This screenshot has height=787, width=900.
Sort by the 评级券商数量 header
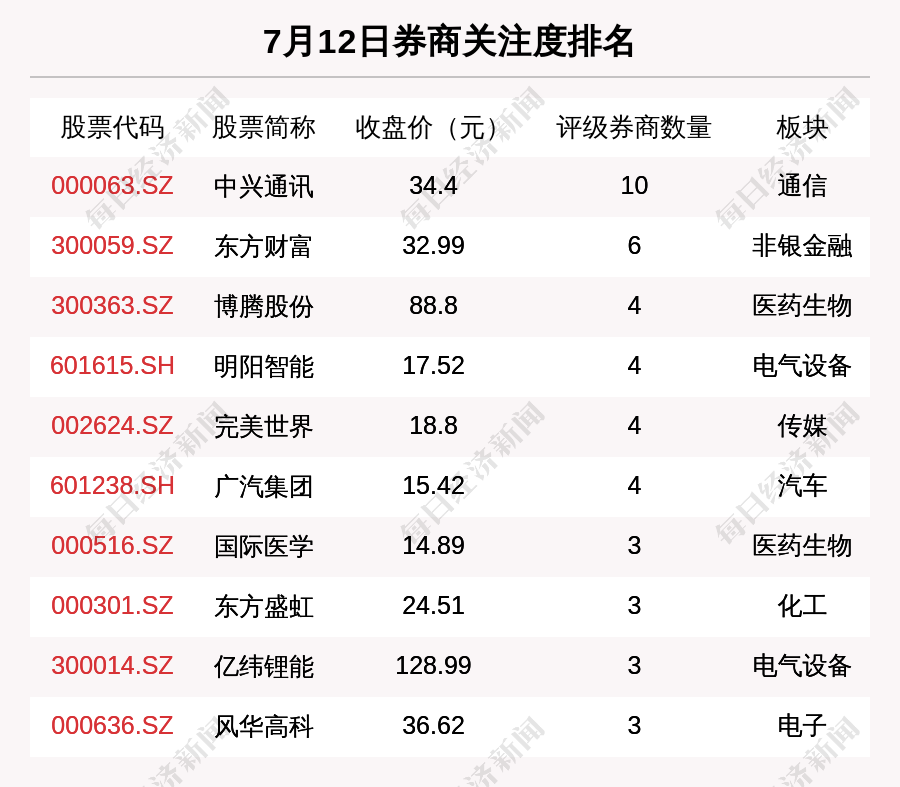click(634, 128)
